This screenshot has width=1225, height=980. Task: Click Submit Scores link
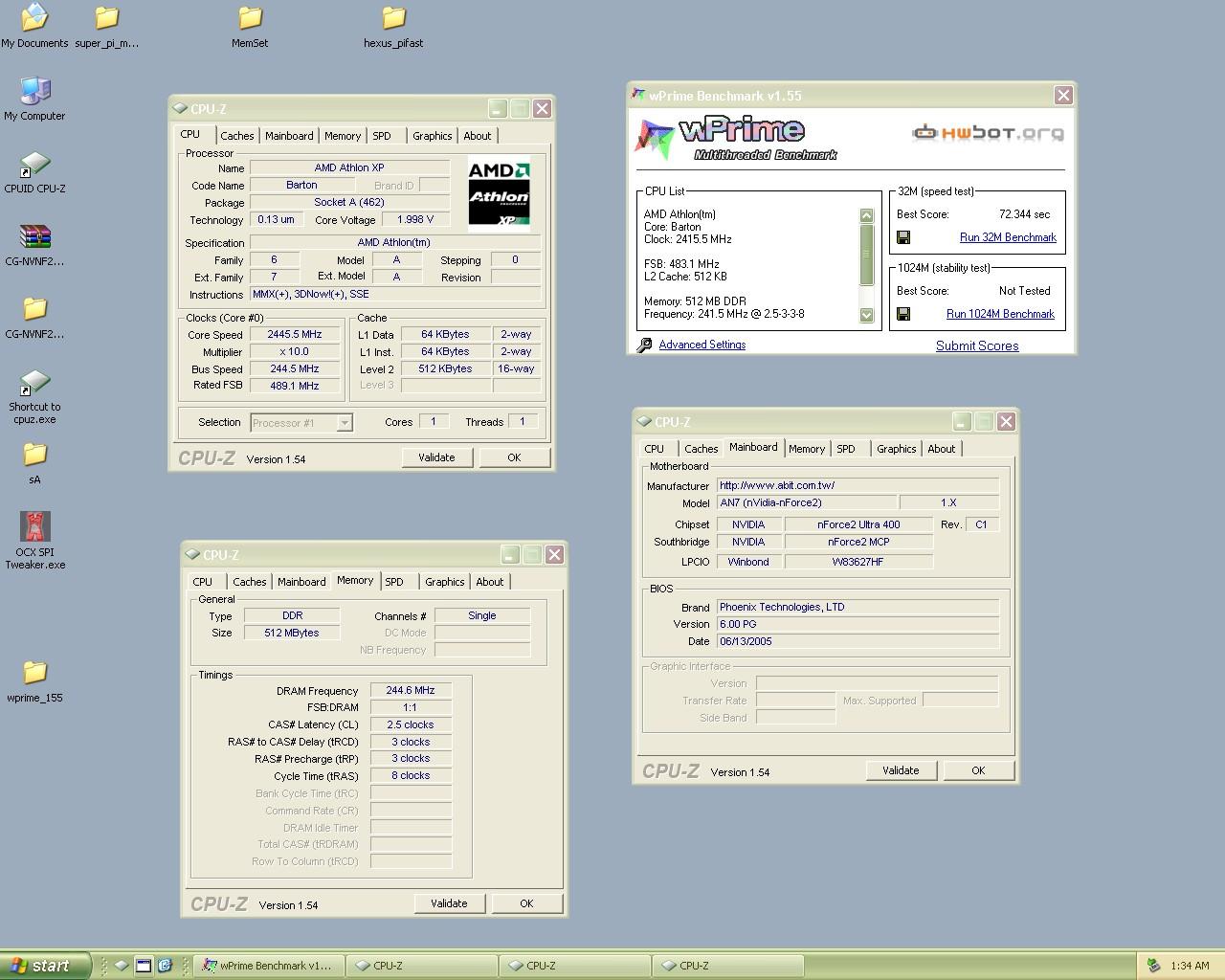pos(977,345)
